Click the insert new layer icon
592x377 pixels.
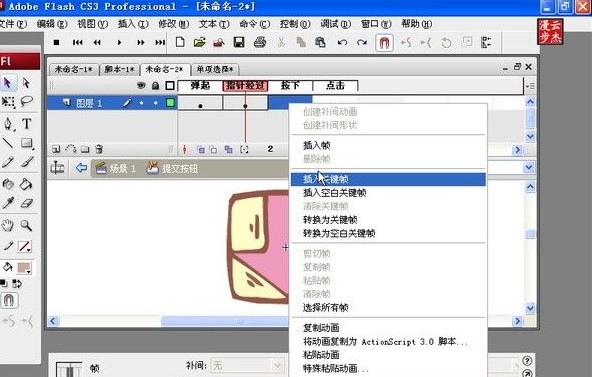click(x=56, y=149)
